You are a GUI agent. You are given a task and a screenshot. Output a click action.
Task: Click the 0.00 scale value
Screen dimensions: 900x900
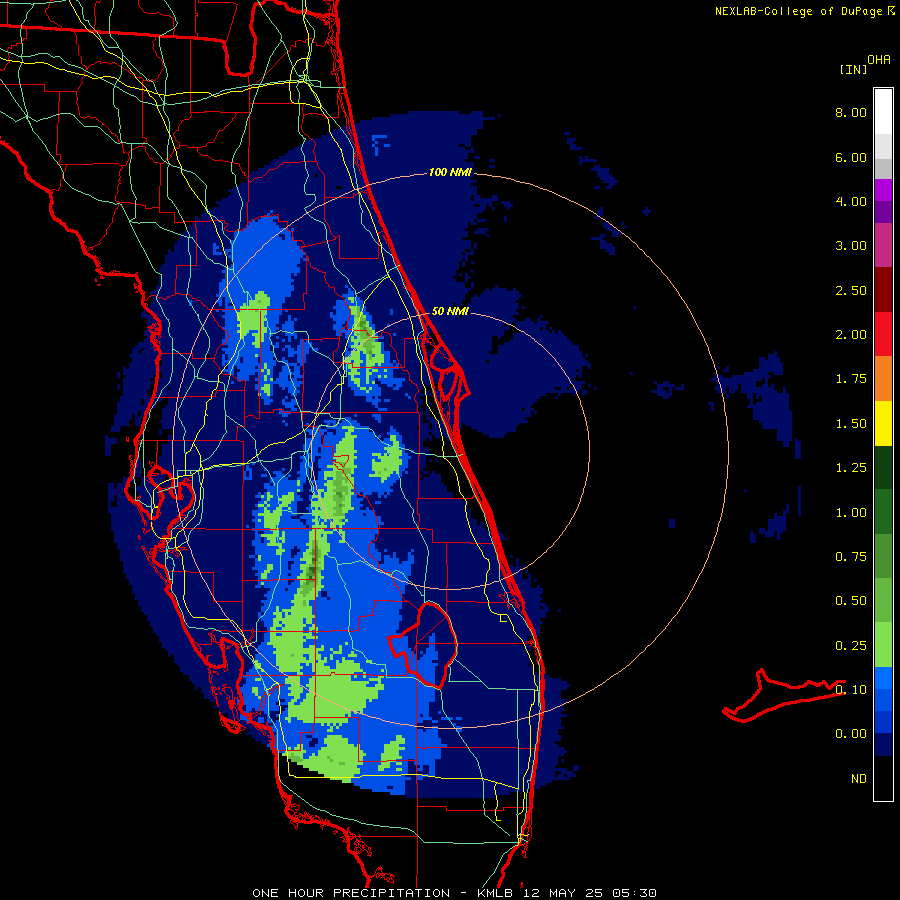851,734
